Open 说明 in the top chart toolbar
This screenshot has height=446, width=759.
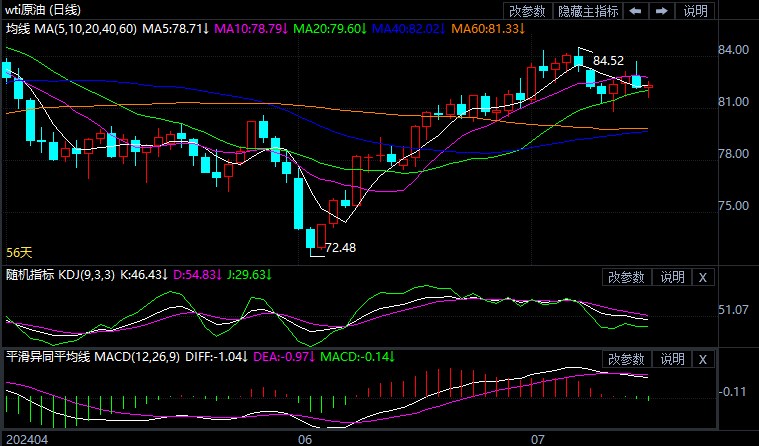696,11
